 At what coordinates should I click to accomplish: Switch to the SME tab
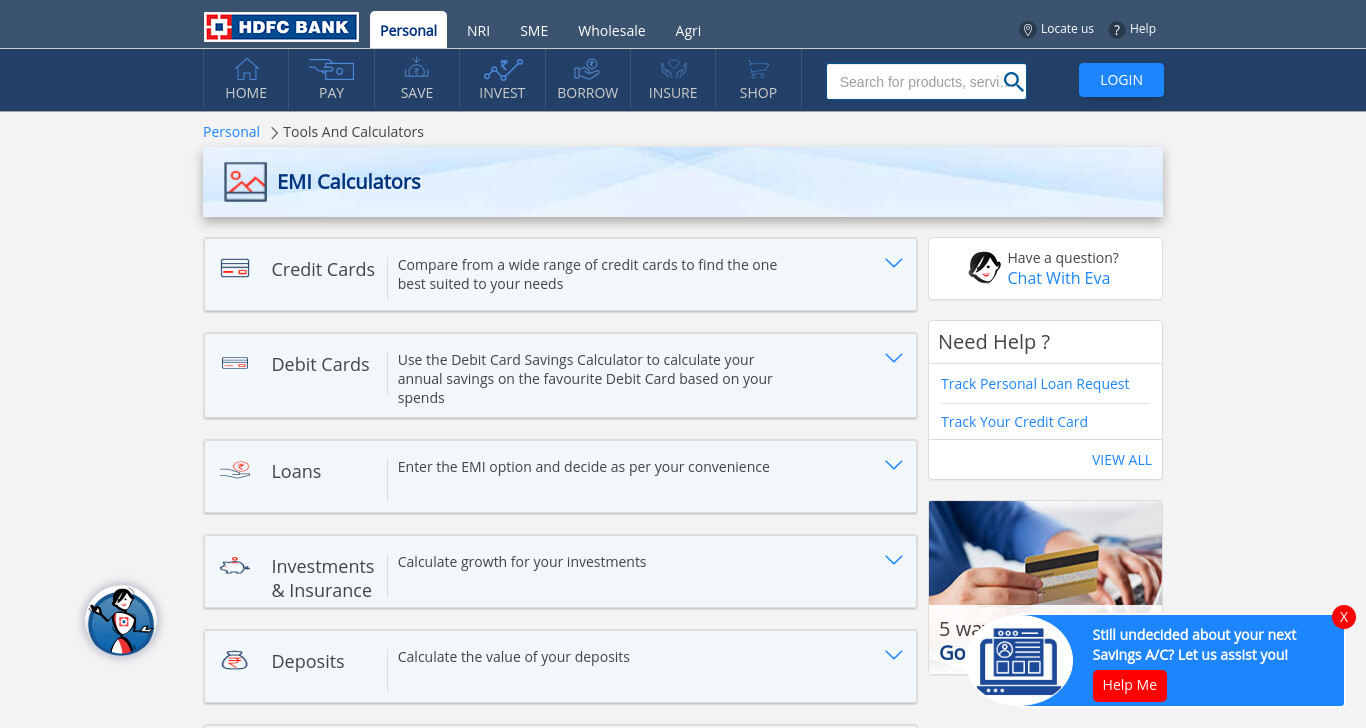click(x=534, y=31)
